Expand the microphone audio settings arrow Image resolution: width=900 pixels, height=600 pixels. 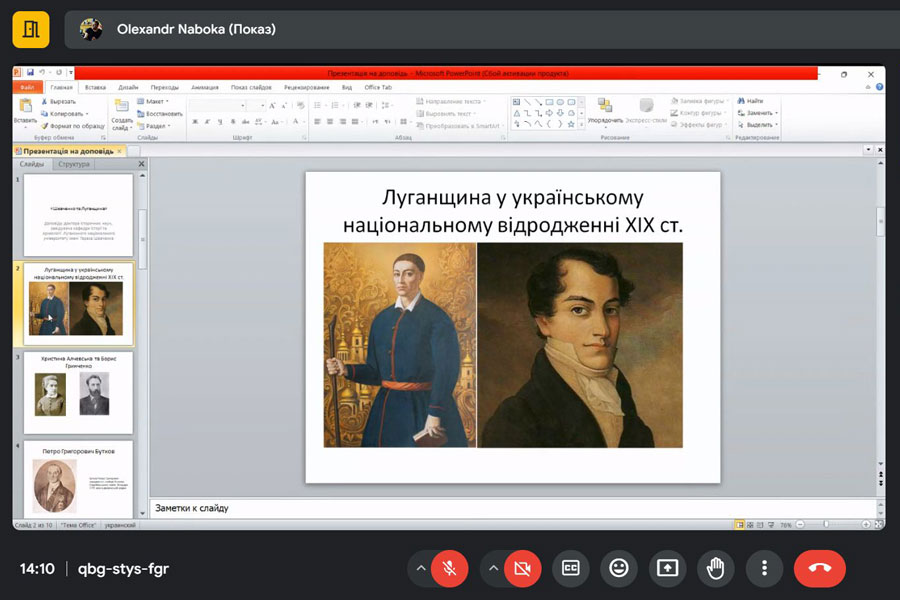[421, 568]
